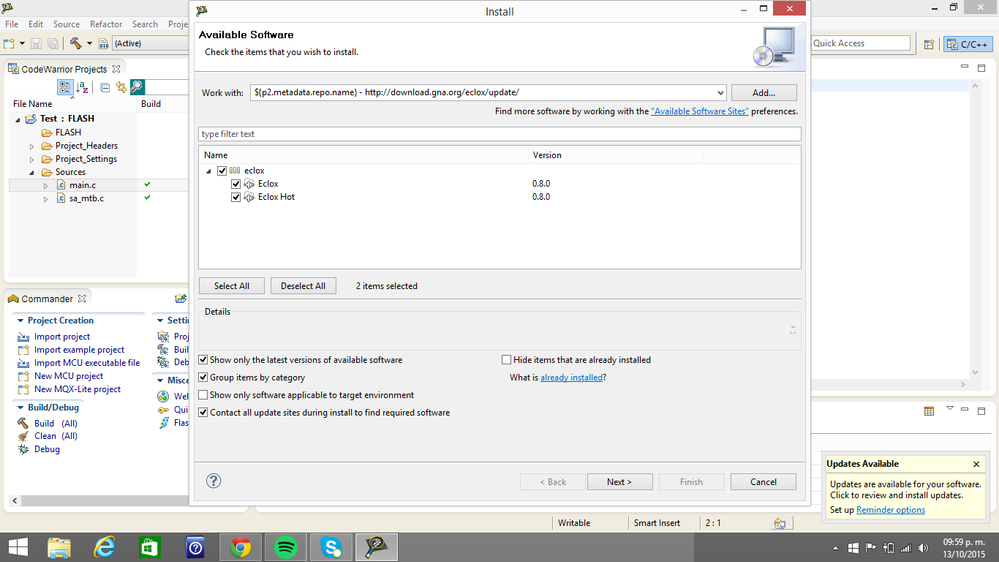Click the Add... repository button
The image size is (999, 562).
tap(763, 92)
